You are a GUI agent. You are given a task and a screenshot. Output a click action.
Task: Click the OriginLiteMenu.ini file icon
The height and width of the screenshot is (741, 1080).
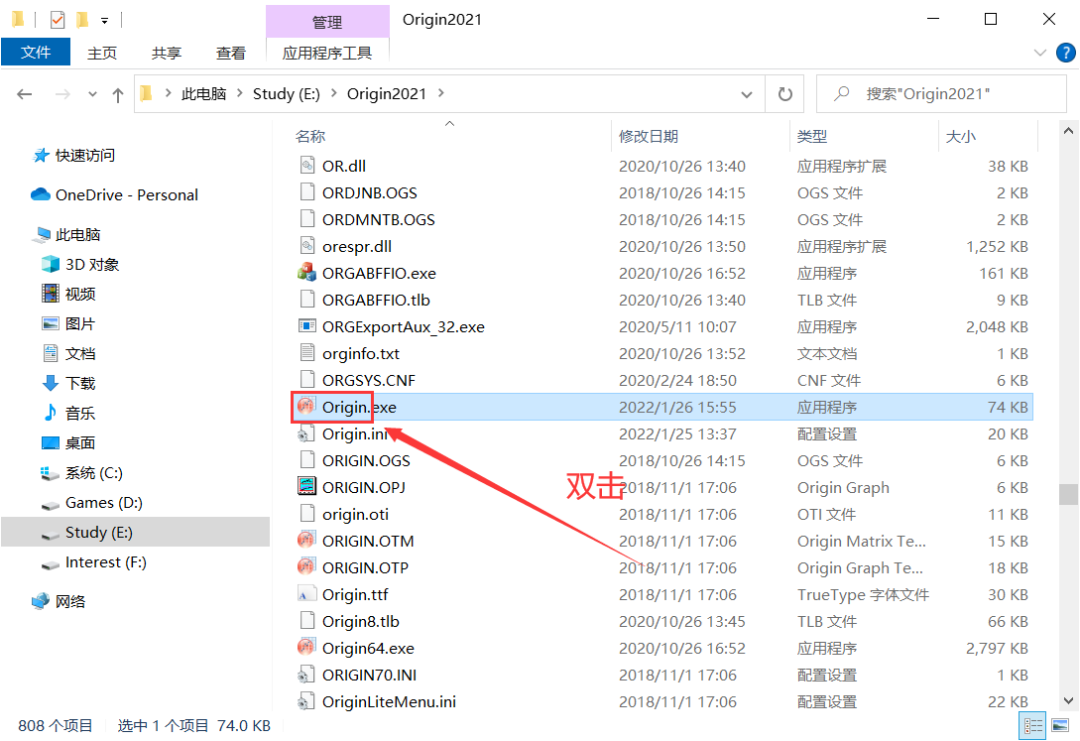(307, 702)
